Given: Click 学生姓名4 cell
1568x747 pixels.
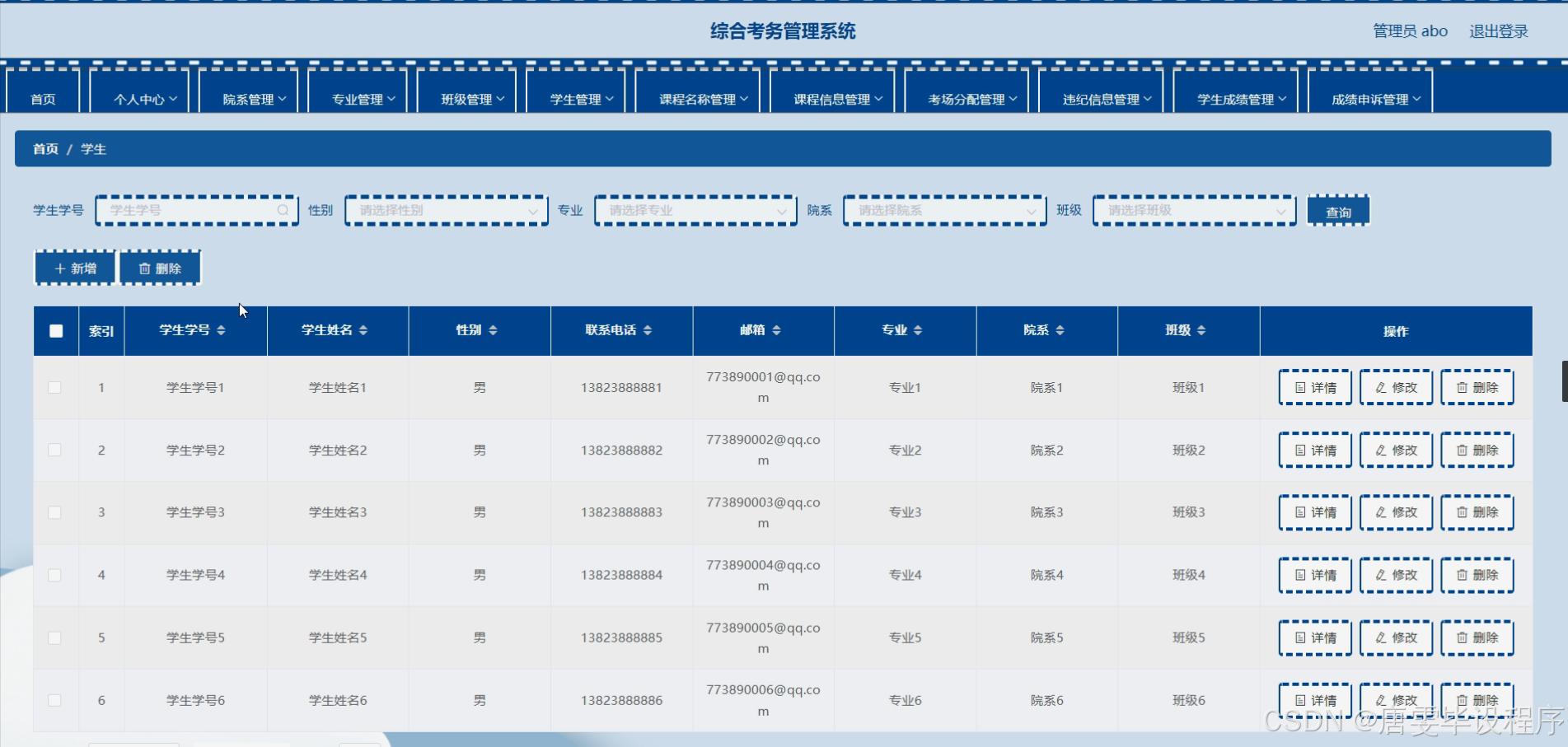Looking at the screenshot, I should (x=338, y=575).
